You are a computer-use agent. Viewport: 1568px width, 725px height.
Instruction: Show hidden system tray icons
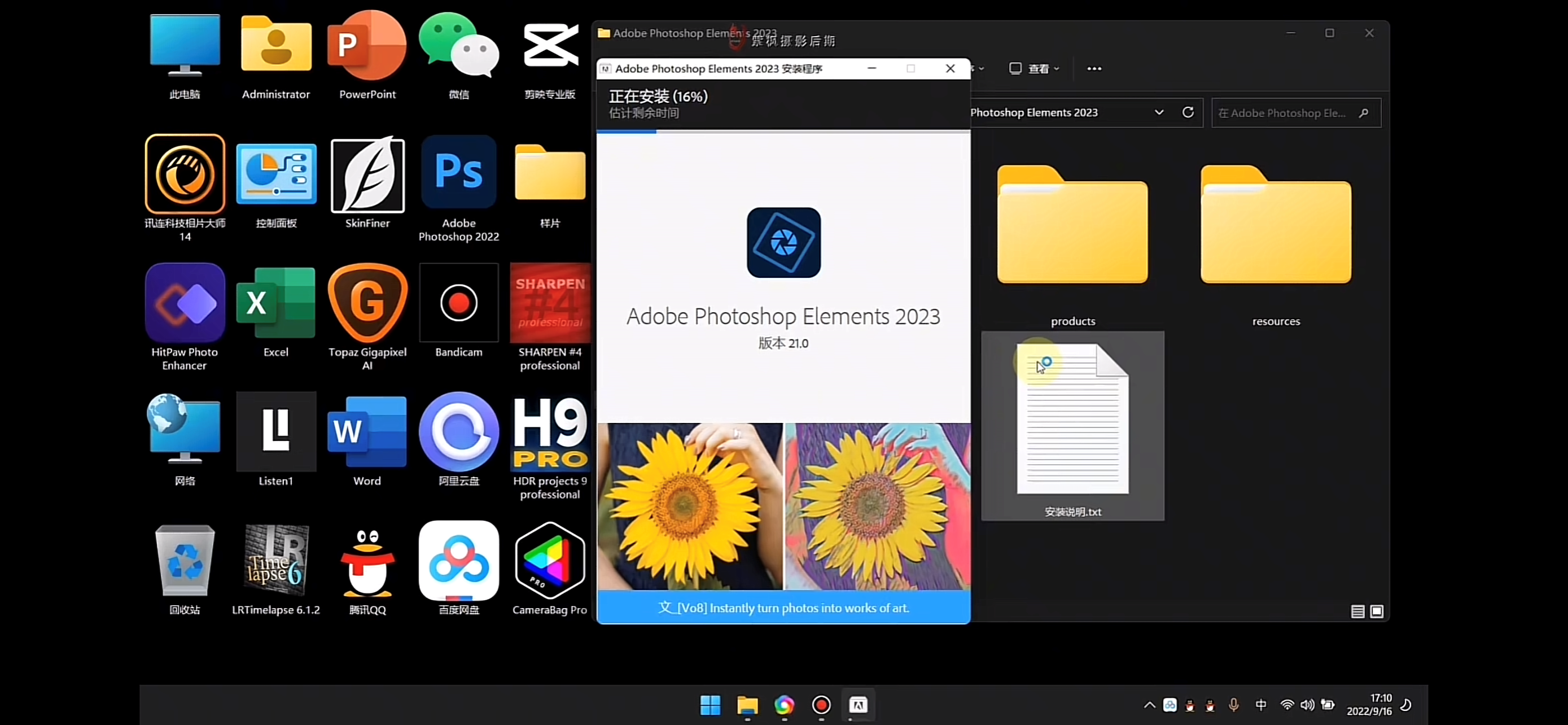[1149, 705]
